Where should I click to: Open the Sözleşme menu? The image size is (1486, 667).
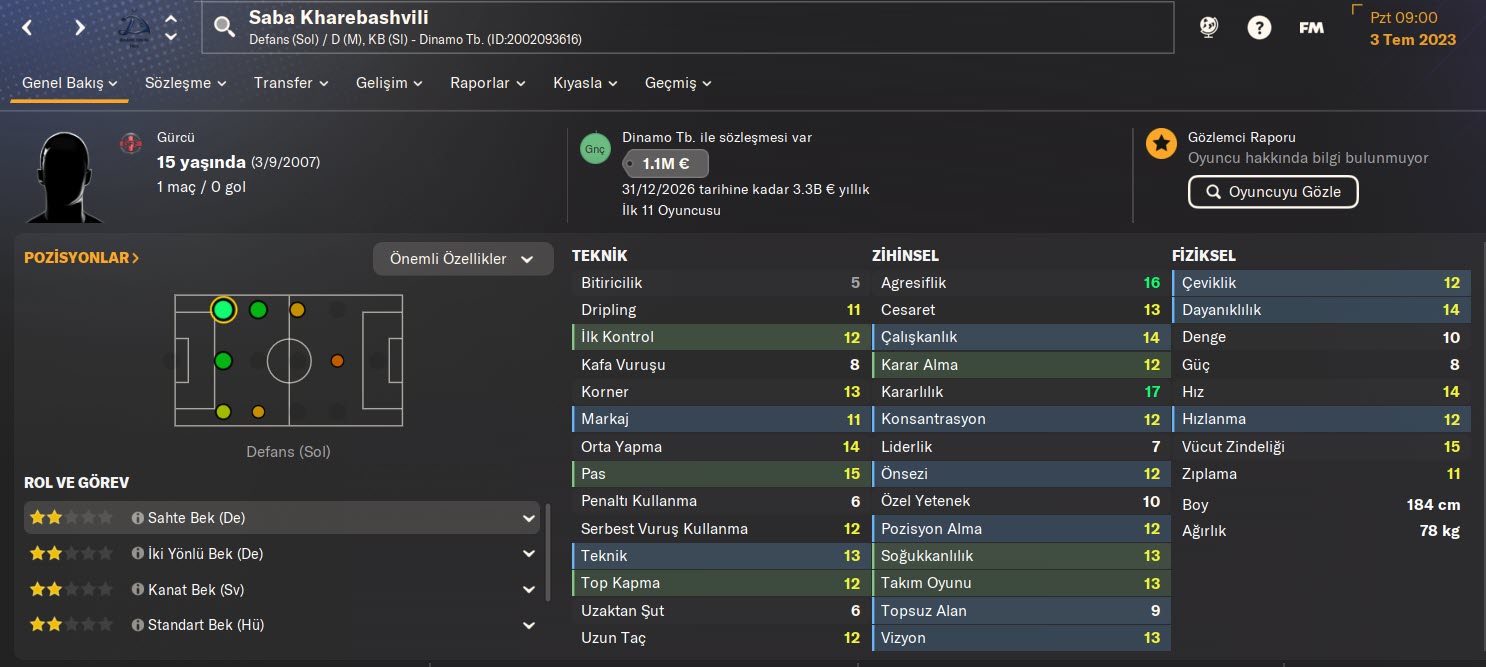click(185, 83)
